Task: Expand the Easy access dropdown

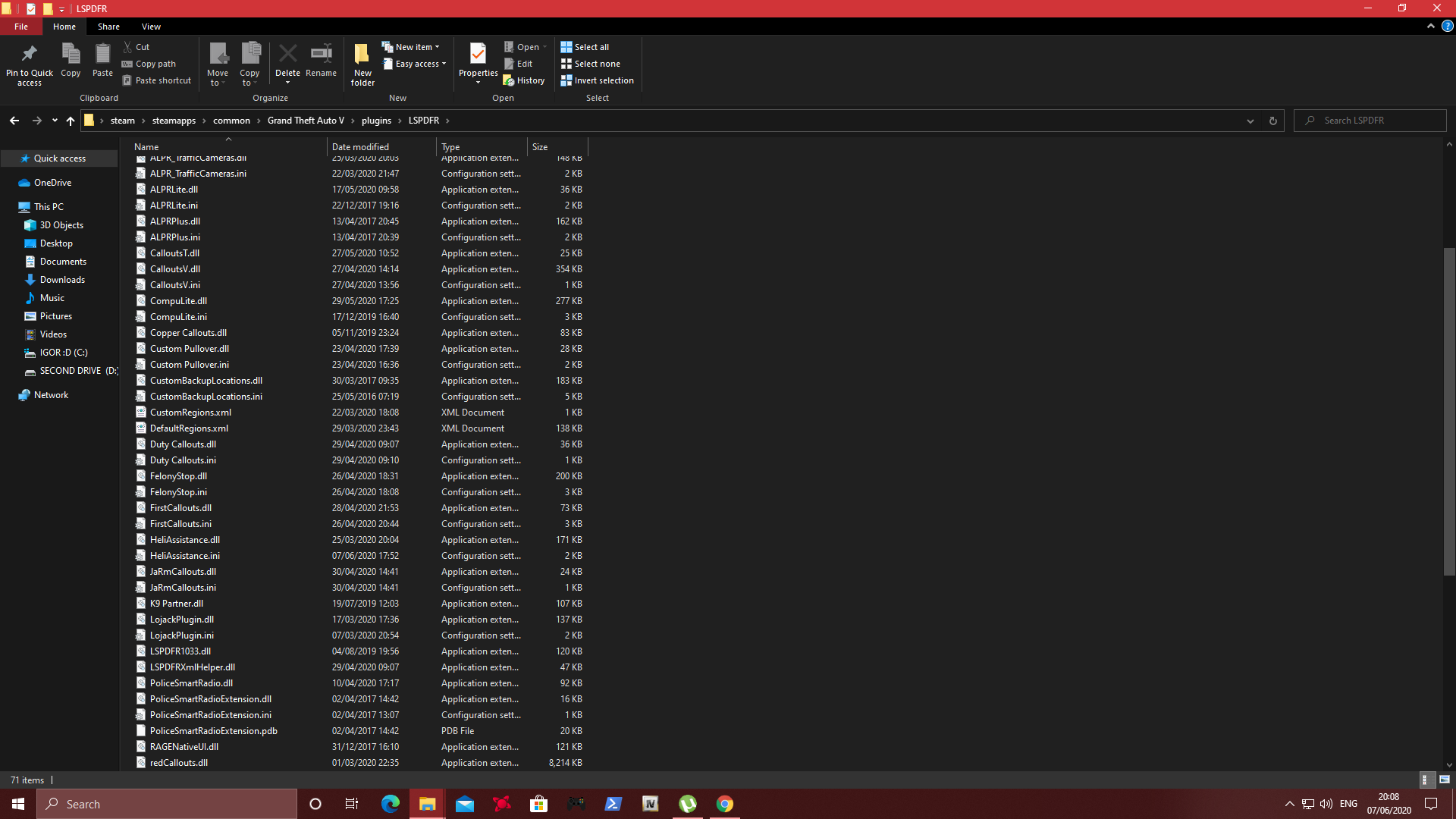Action: 416,64
